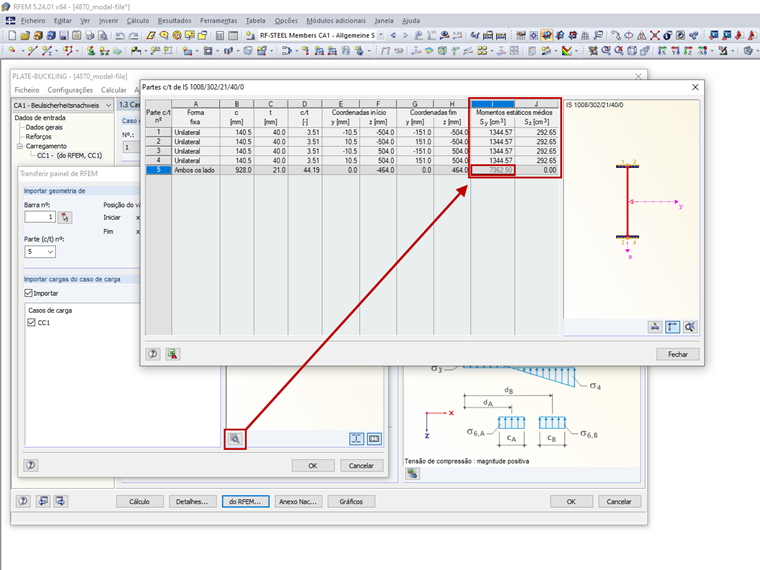This screenshot has width=760, height=570.
Task: Click the Excel export icon in Partes c/t dialog
Action: 173,354
